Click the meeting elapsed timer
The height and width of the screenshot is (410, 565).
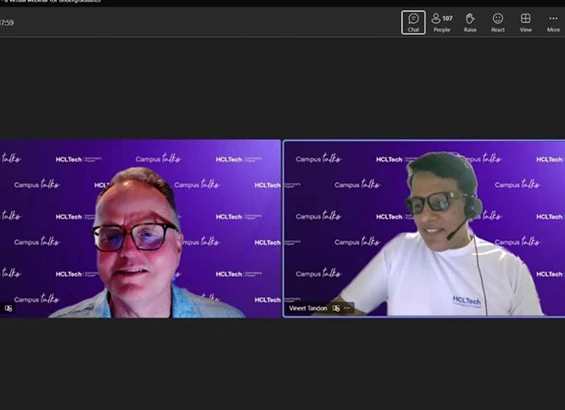[x=7, y=23]
